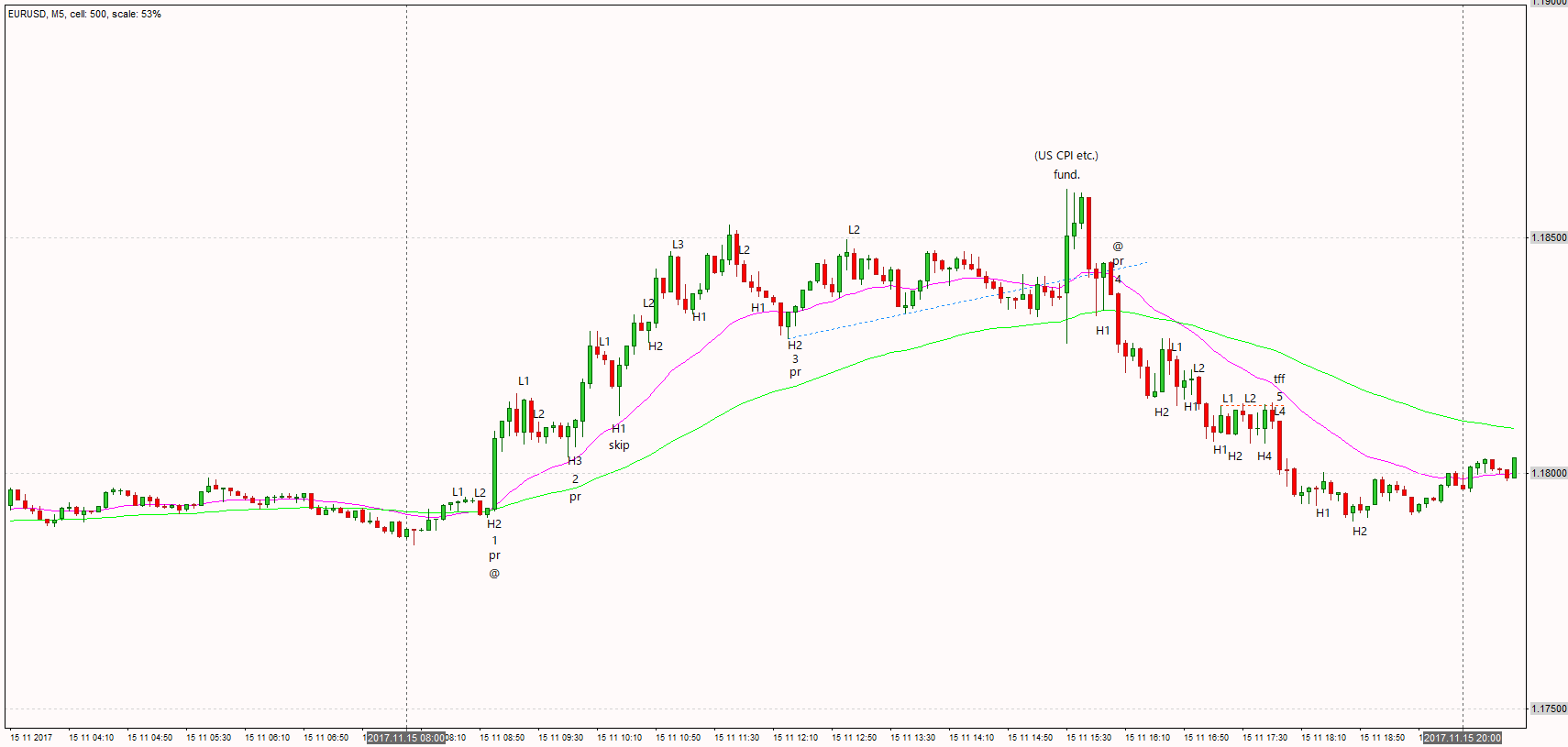Click the 15 11 16:10 time label

click(x=1147, y=738)
